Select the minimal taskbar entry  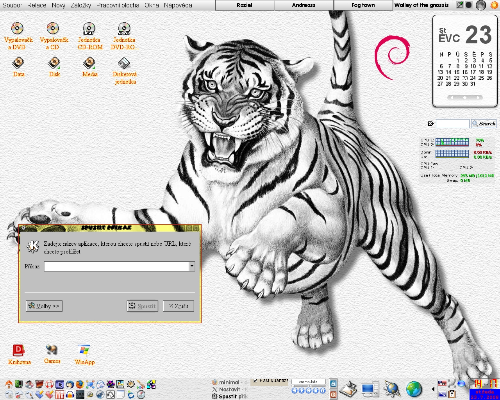[x=228, y=382]
